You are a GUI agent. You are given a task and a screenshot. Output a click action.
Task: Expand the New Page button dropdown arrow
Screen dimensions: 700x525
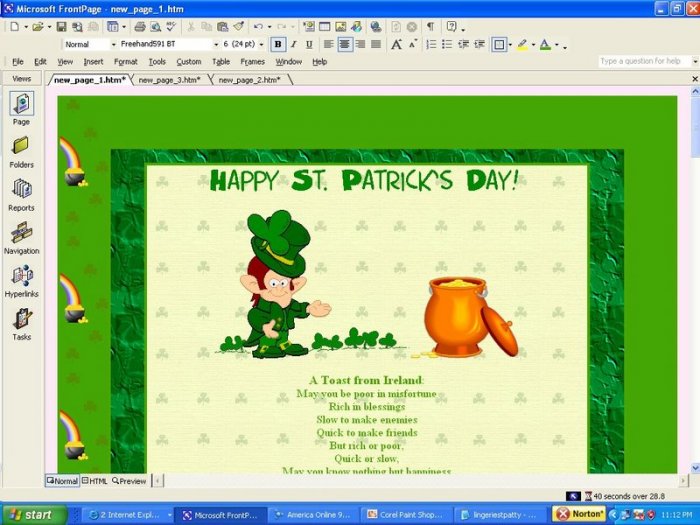coord(26,27)
